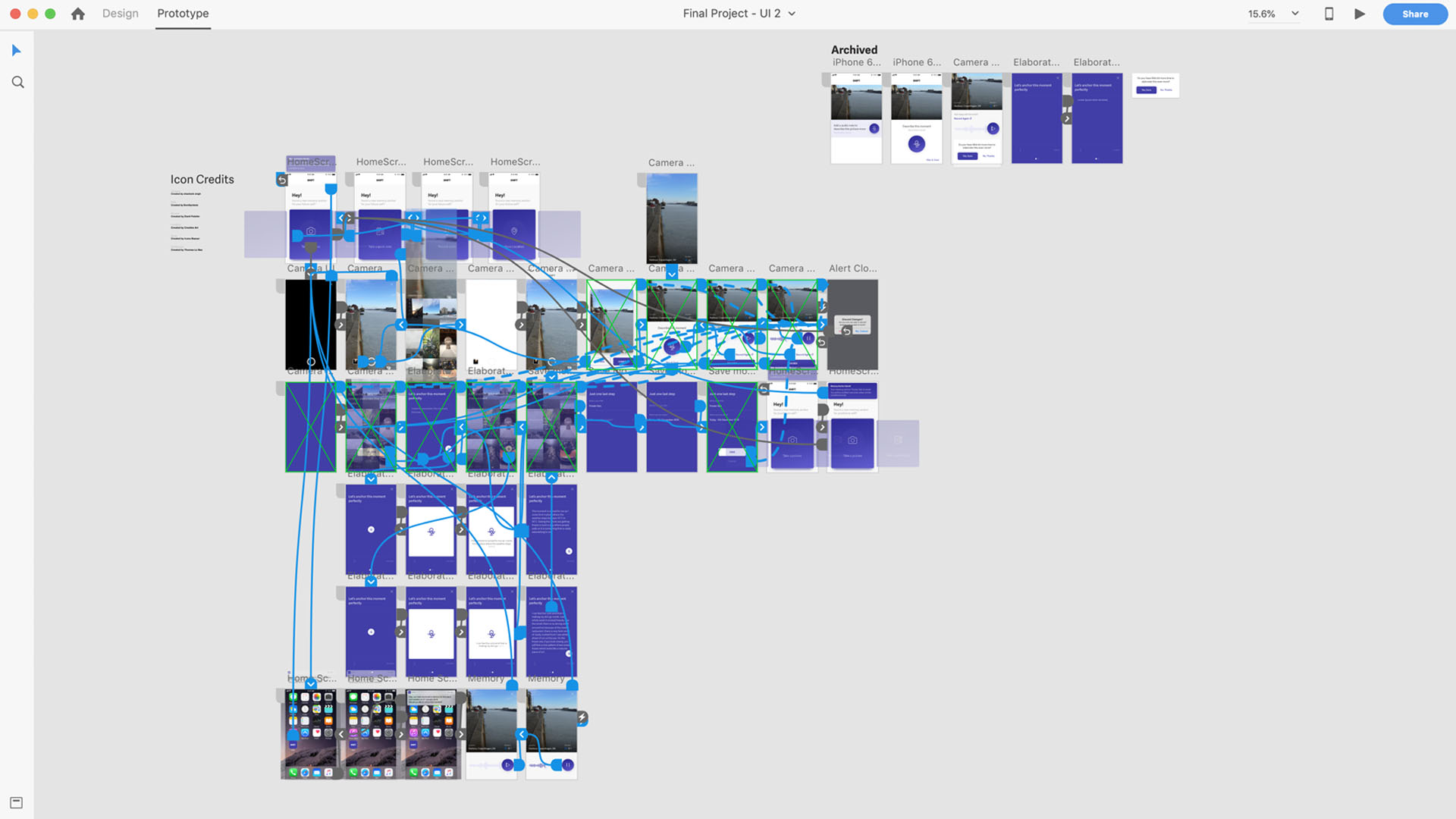The height and width of the screenshot is (819, 1456).
Task: Click the back-arrow interaction icon on the HomeScr artboard
Action: point(282,180)
